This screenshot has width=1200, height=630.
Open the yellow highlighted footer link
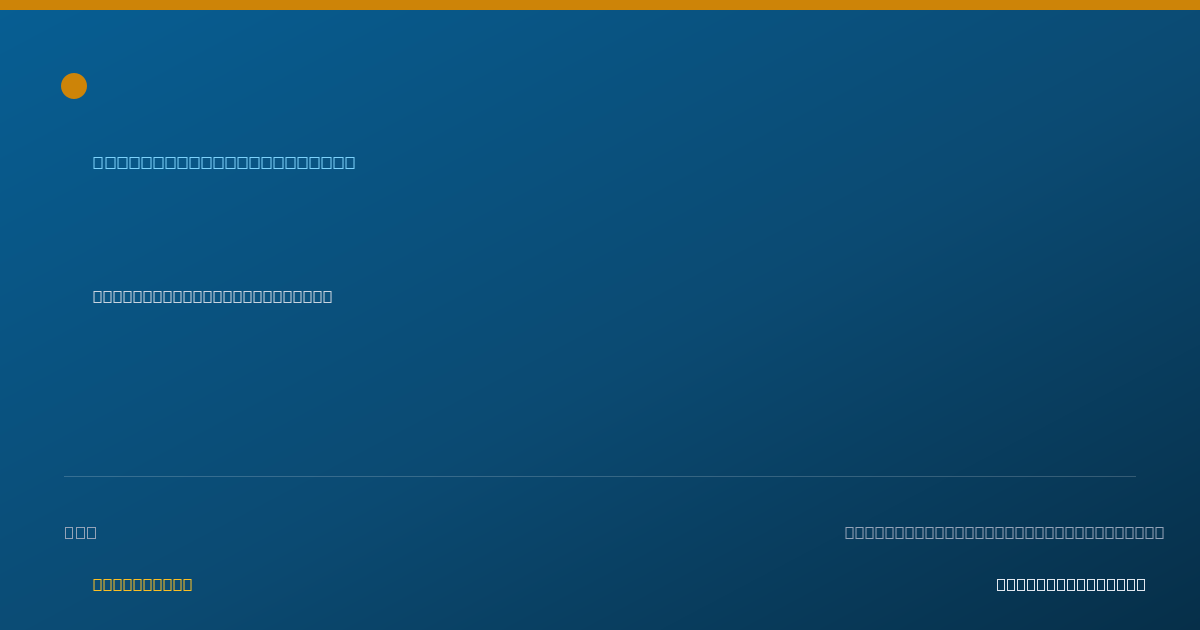point(142,584)
